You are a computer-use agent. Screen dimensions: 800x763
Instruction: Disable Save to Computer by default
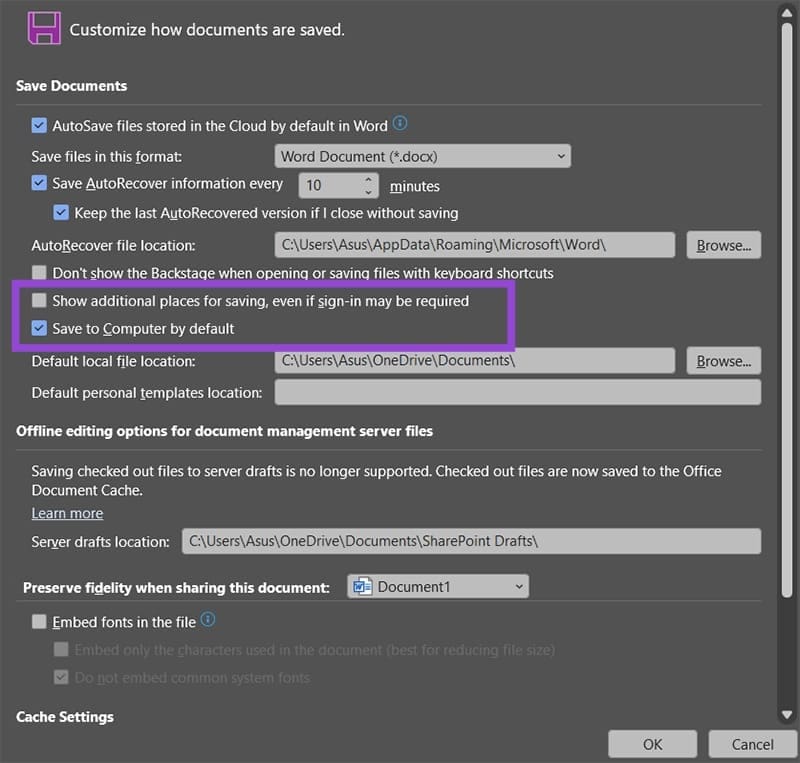[x=38, y=328]
